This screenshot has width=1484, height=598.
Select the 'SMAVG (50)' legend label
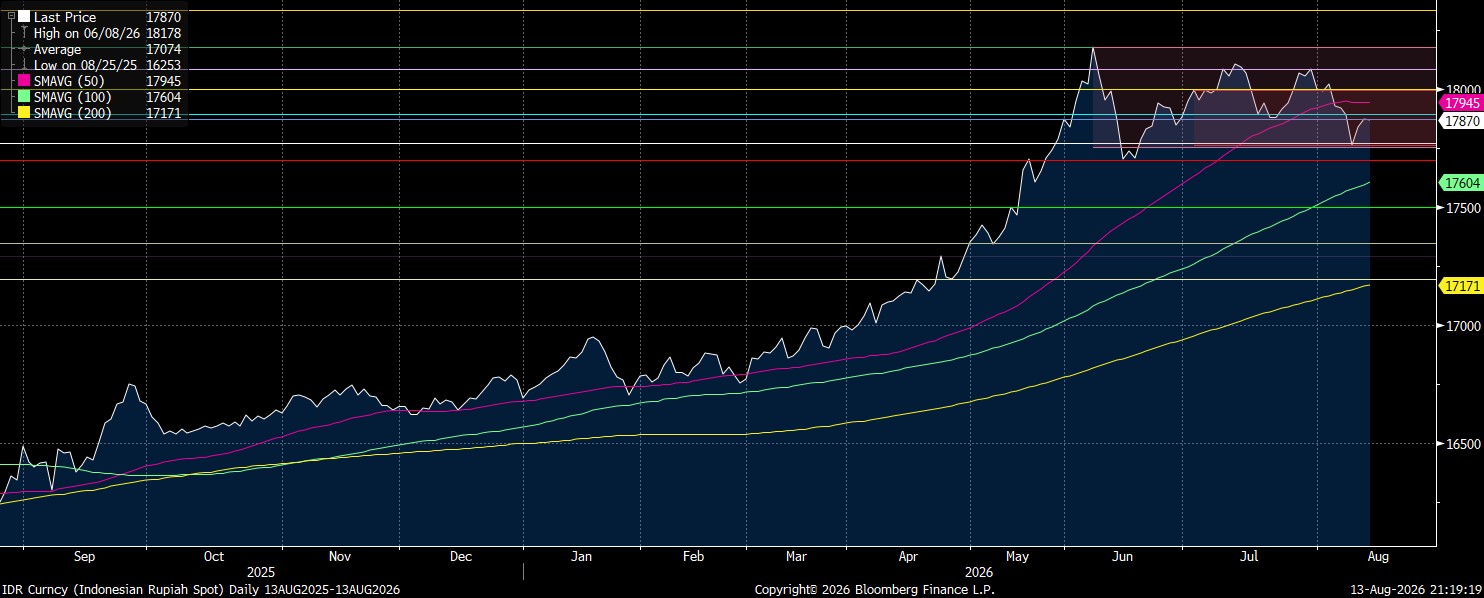(x=68, y=81)
